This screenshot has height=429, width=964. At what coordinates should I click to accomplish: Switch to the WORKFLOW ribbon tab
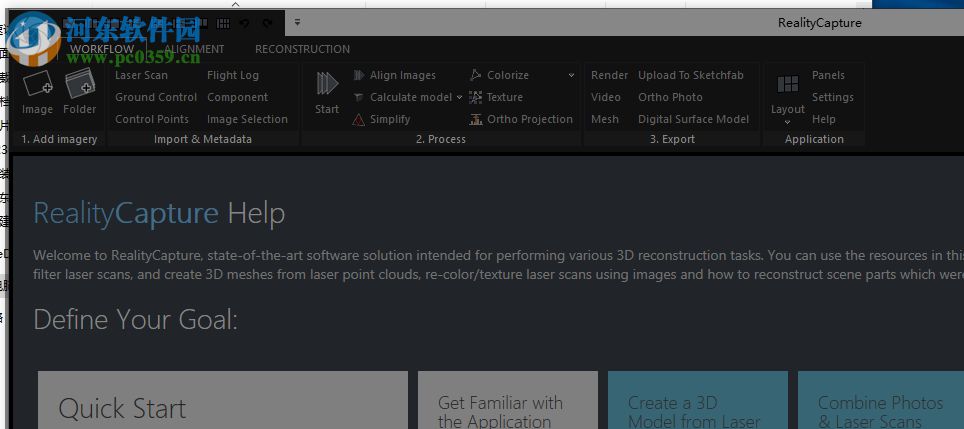101,49
